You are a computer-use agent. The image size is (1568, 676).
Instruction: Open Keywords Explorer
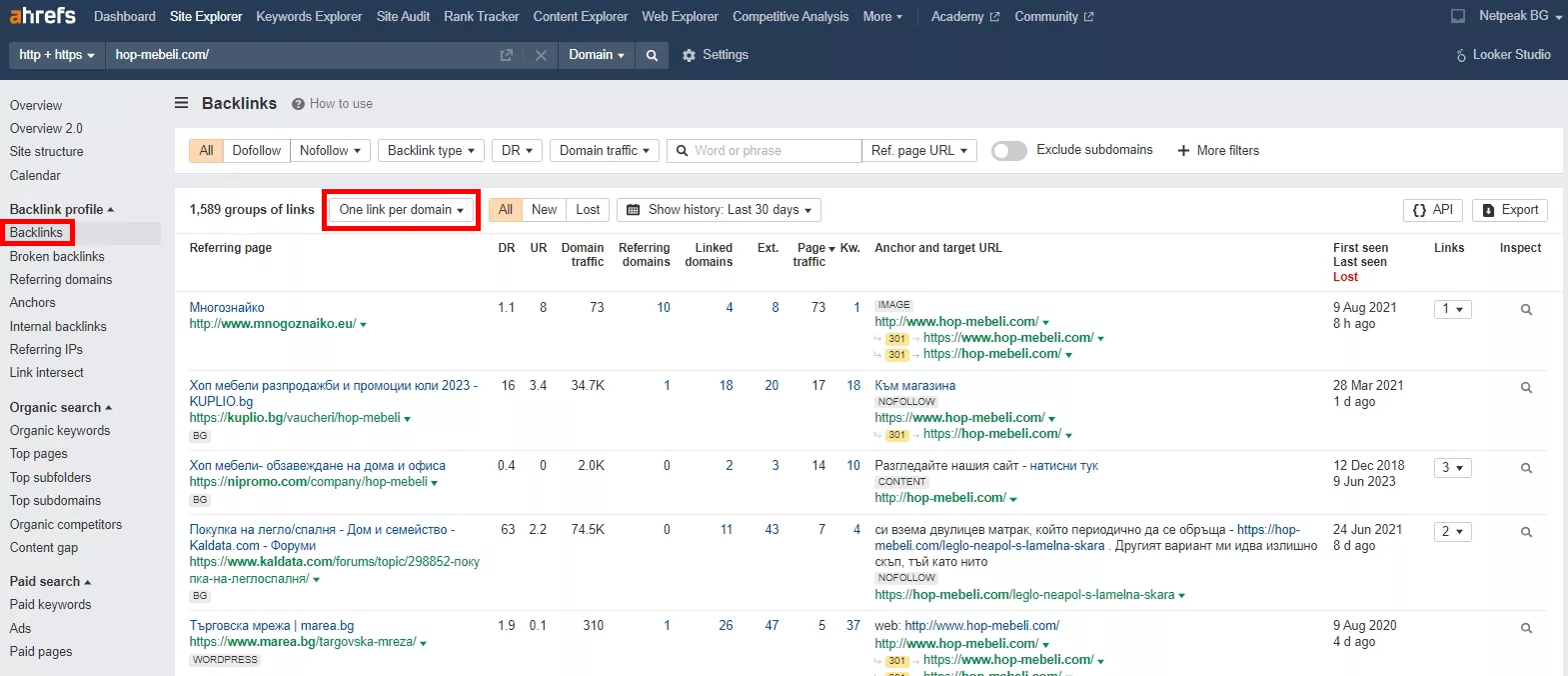(x=309, y=16)
